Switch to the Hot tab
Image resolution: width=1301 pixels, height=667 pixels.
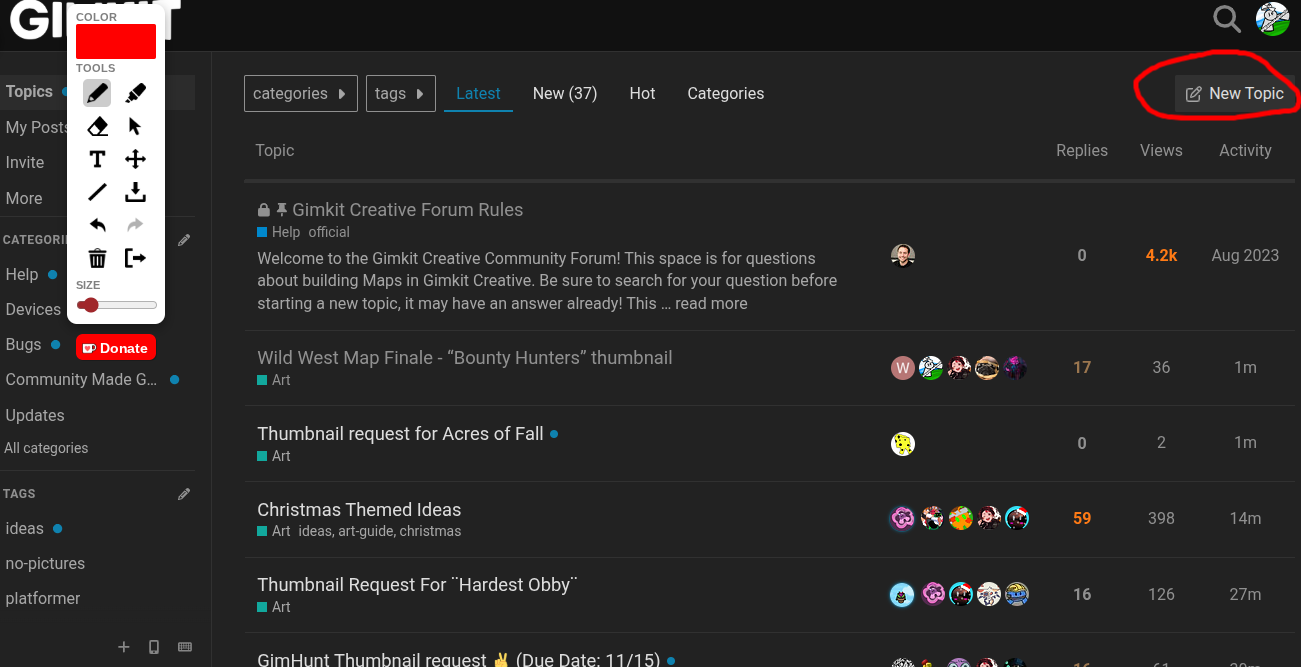(642, 93)
